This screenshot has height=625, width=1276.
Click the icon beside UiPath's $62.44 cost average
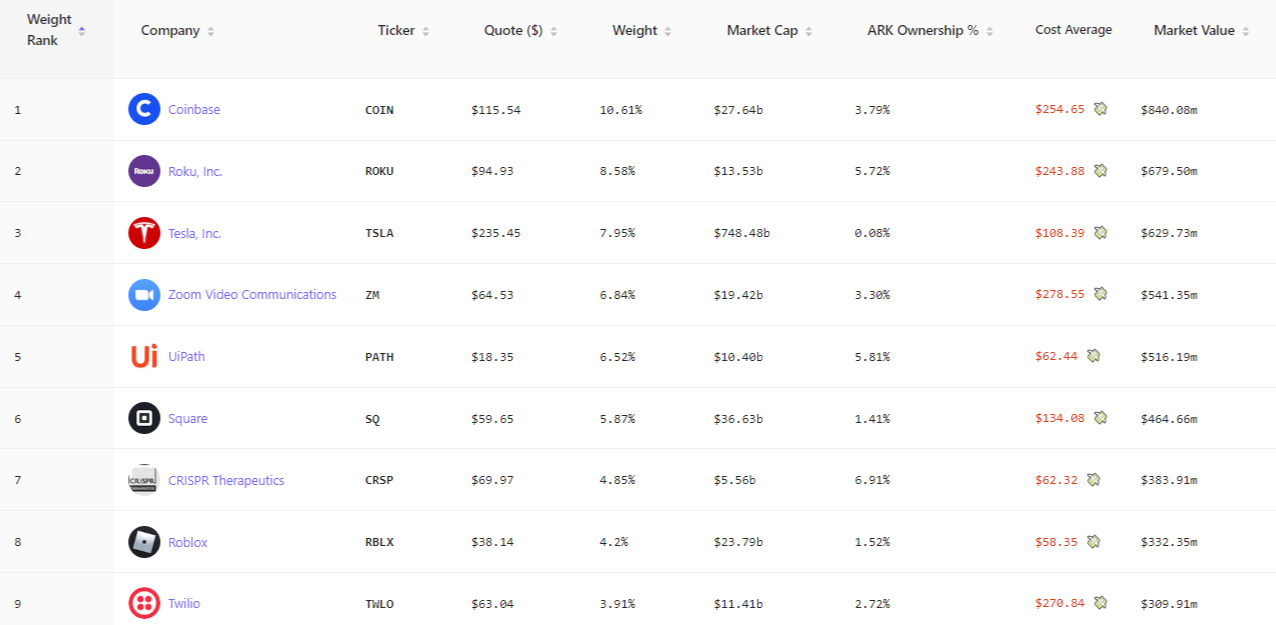point(1094,356)
